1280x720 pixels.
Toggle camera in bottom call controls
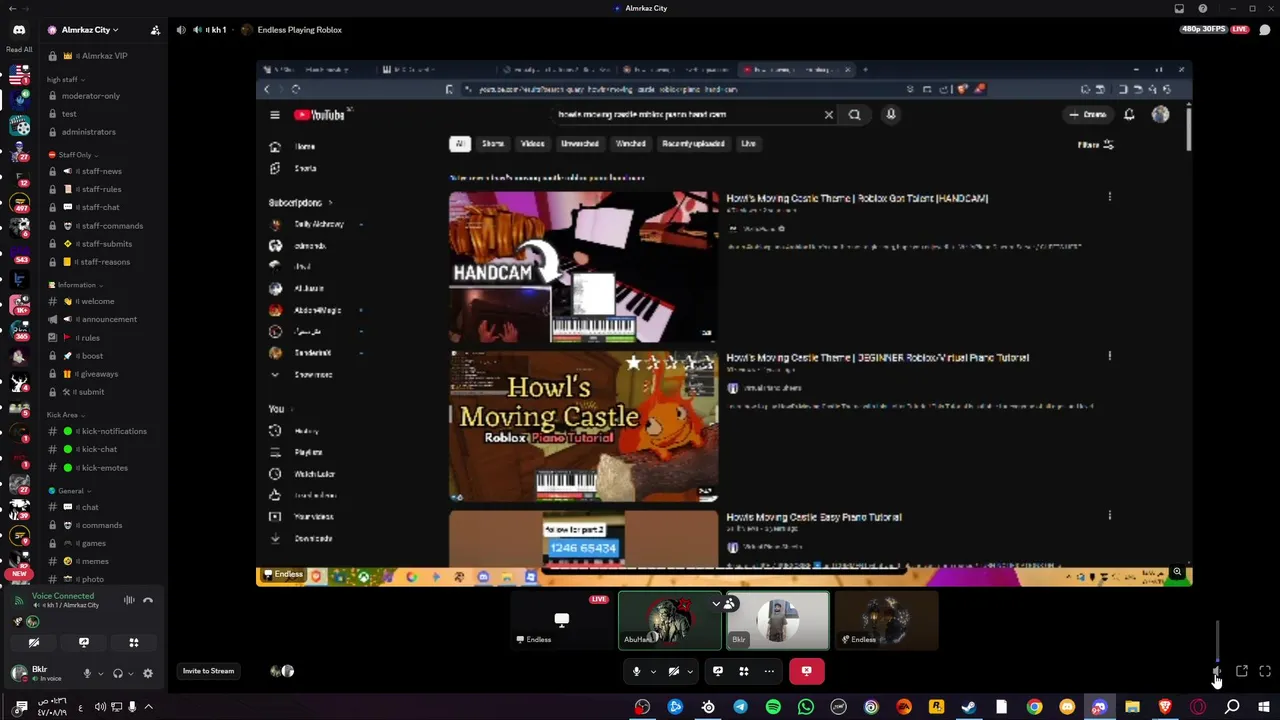click(x=674, y=671)
